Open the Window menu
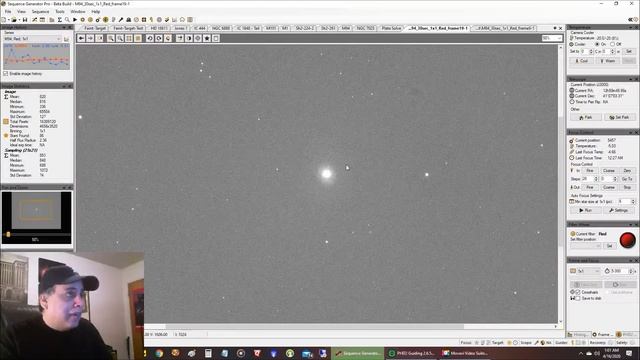The image size is (640, 360). (78, 11)
